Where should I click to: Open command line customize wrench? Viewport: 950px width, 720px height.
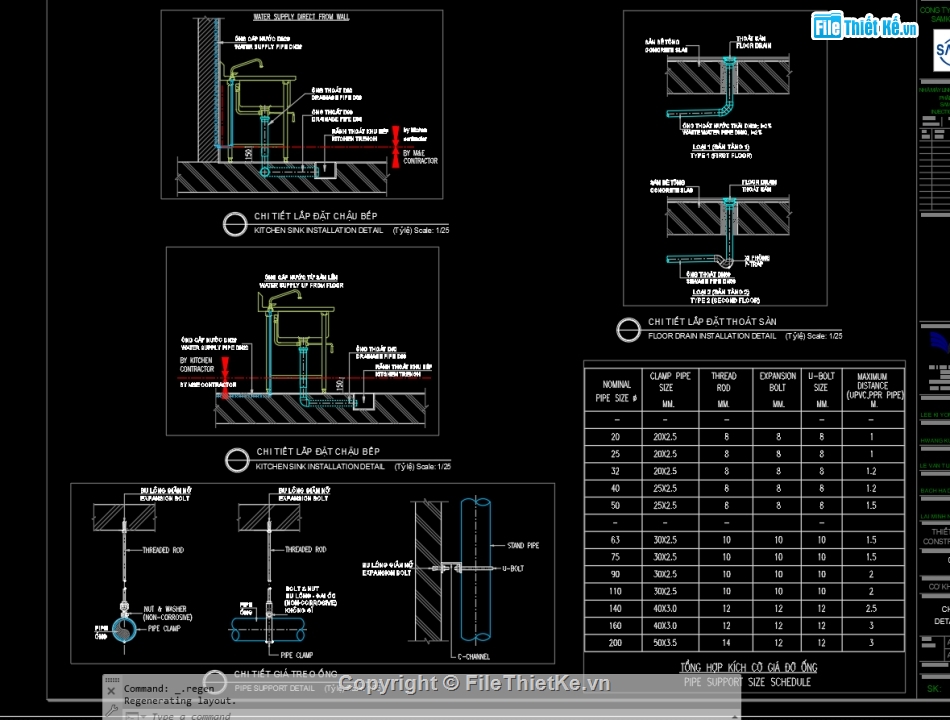click(x=111, y=710)
